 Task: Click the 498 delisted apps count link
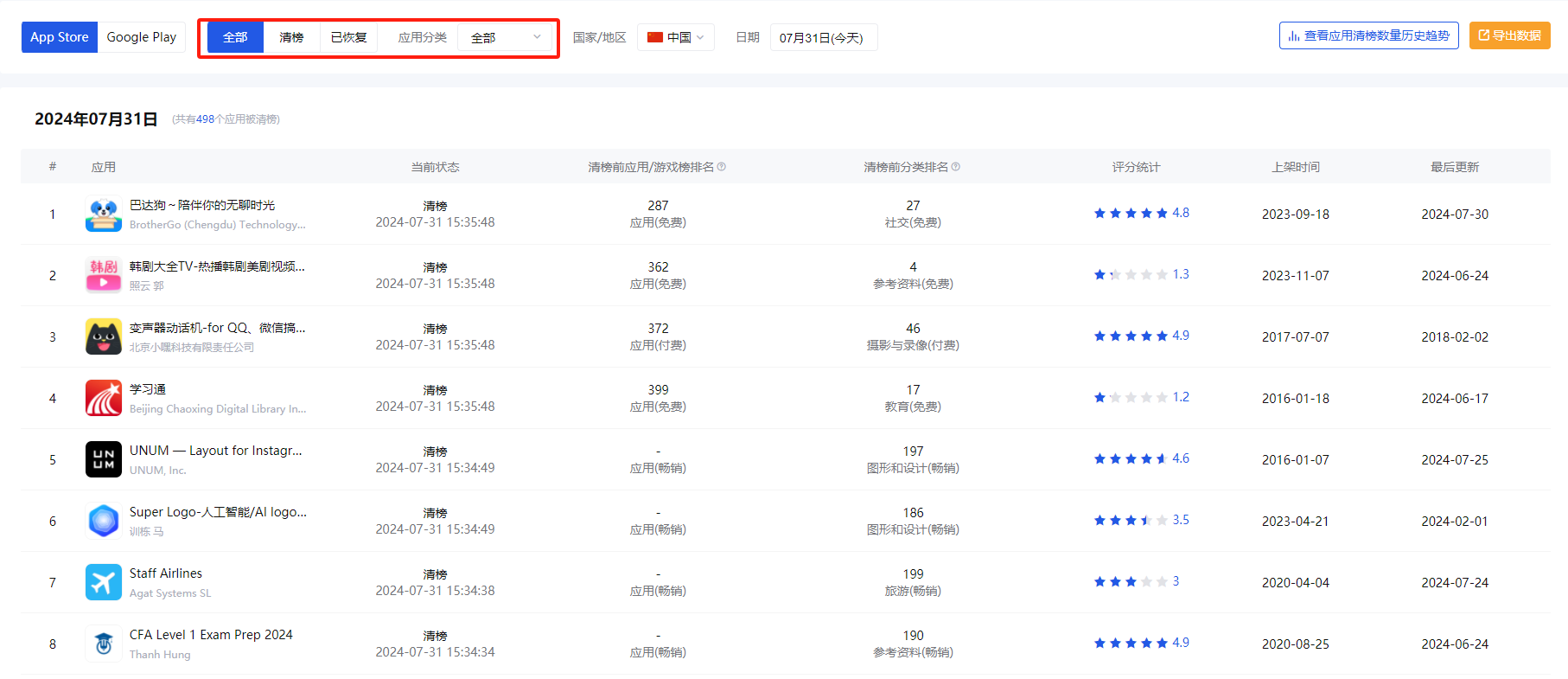(x=205, y=119)
